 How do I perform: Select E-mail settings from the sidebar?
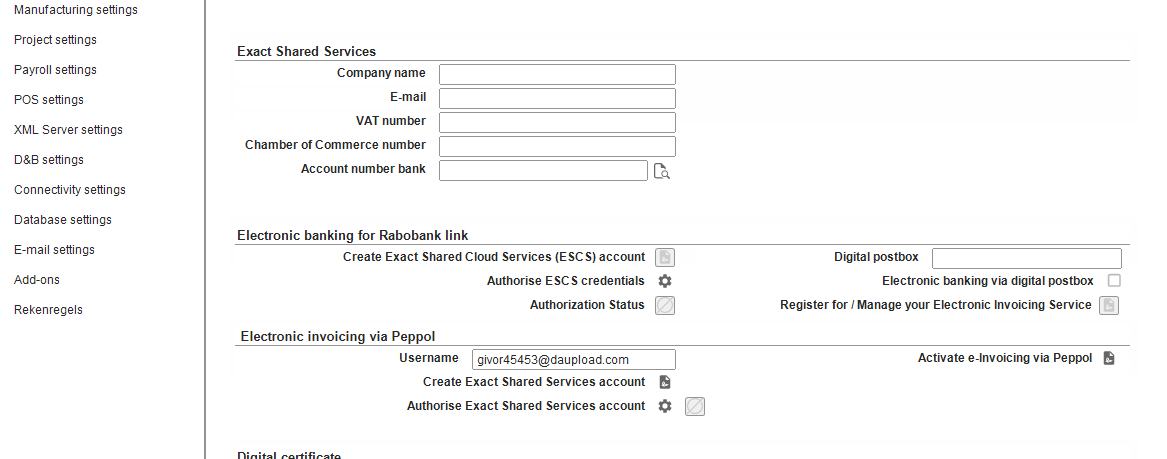point(54,250)
